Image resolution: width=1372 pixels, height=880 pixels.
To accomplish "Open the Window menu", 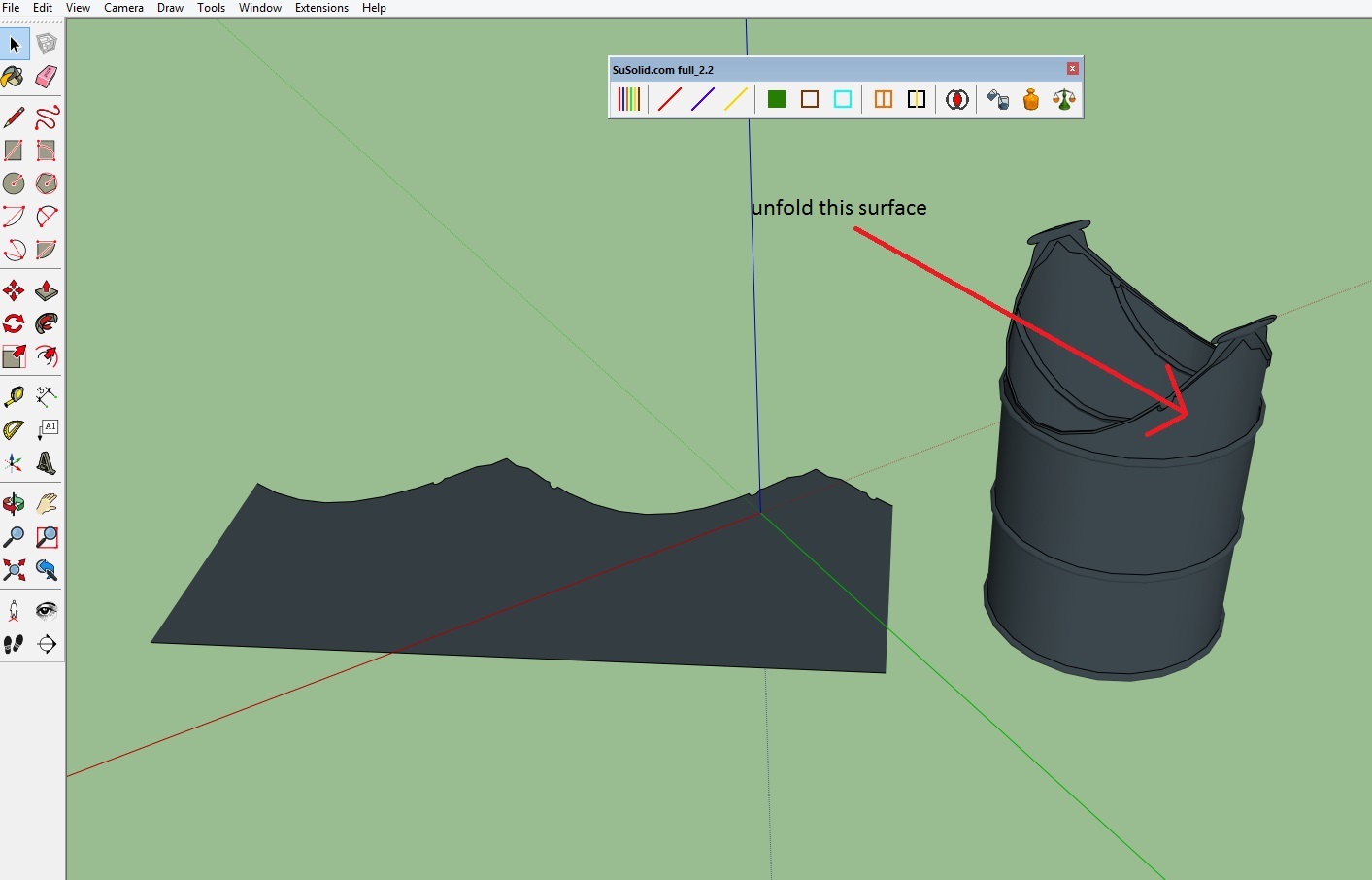I will [259, 8].
